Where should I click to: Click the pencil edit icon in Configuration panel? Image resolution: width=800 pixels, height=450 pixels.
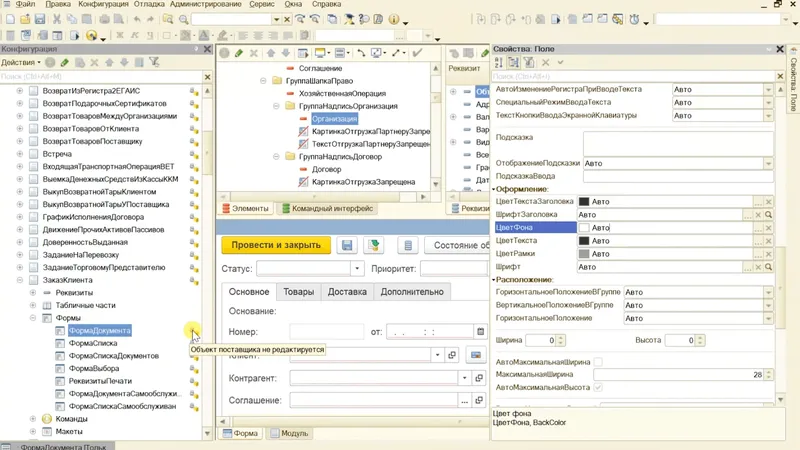pyautogui.click(x=65, y=62)
